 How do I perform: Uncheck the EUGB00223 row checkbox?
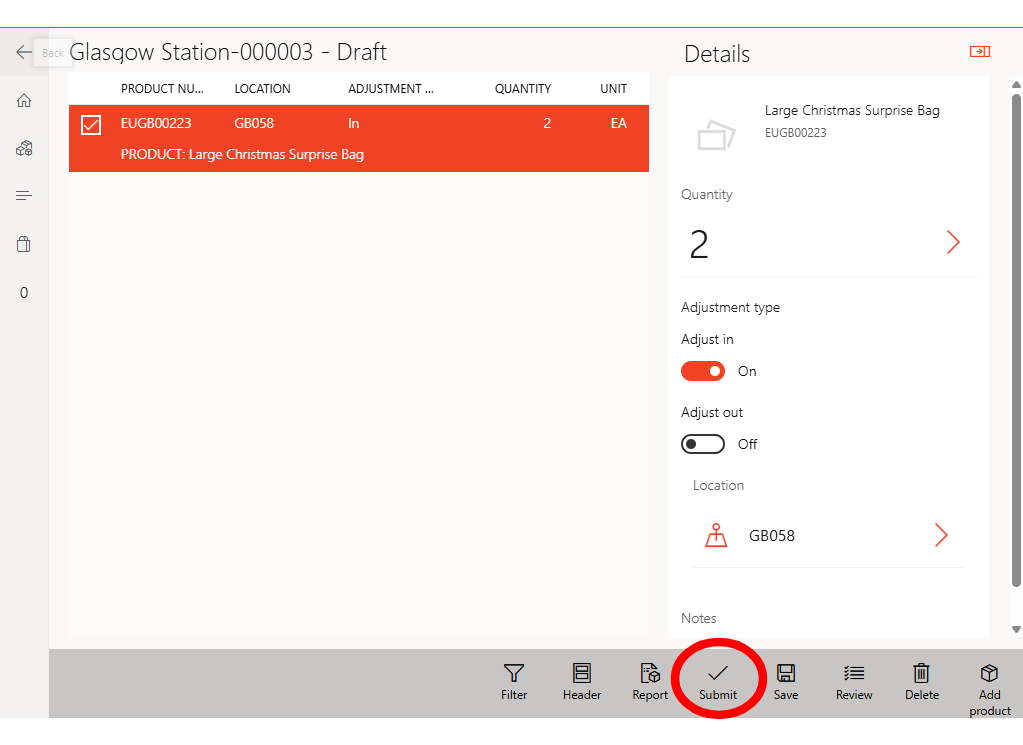click(91, 125)
